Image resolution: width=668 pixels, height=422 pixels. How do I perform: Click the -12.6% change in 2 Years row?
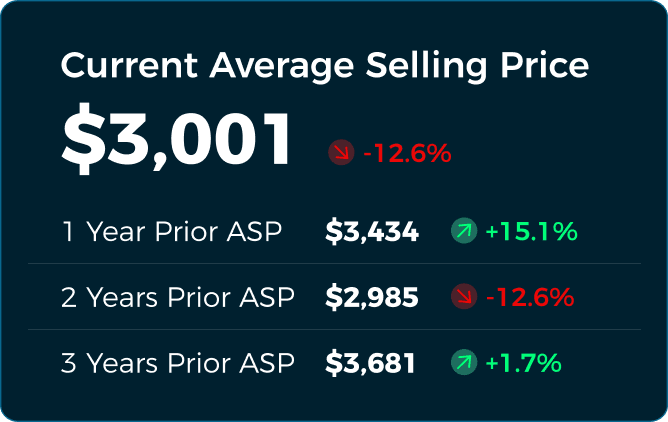point(529,297)
